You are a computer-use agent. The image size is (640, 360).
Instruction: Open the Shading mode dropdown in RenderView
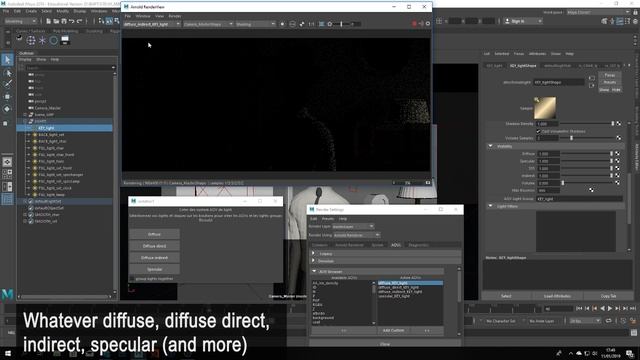pyautogui.click(x=256, y=24)
